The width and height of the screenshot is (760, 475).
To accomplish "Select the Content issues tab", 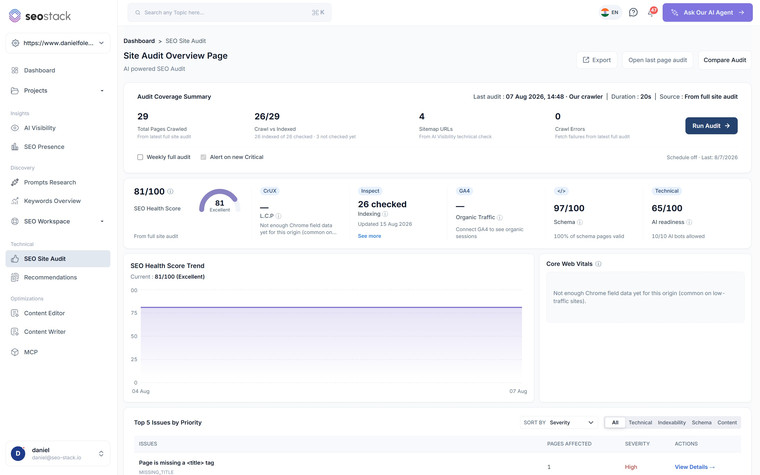I will [727, 423].
